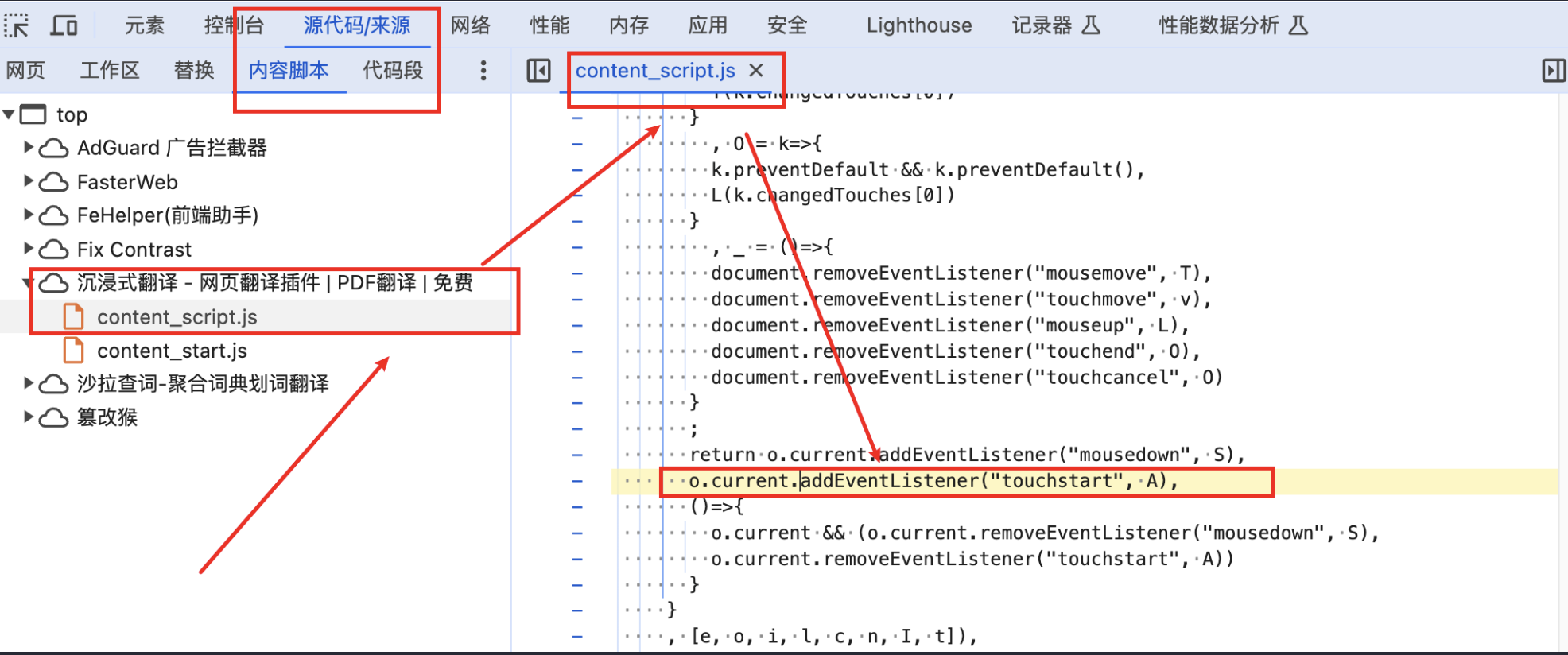This screenshot has height=655, width=1568.
Task: Click the AdGuard extension cloud icon
Action: coord(54,148)
